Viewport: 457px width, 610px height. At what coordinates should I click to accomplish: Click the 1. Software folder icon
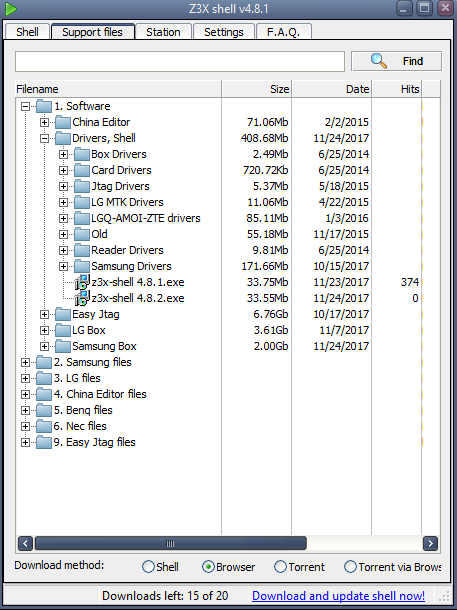click(44, 106)
